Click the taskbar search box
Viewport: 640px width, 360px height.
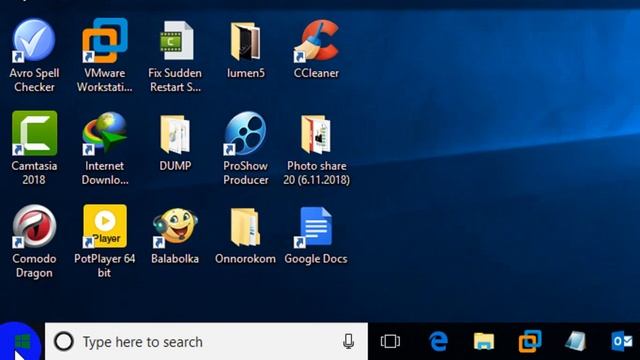[206, 342]
